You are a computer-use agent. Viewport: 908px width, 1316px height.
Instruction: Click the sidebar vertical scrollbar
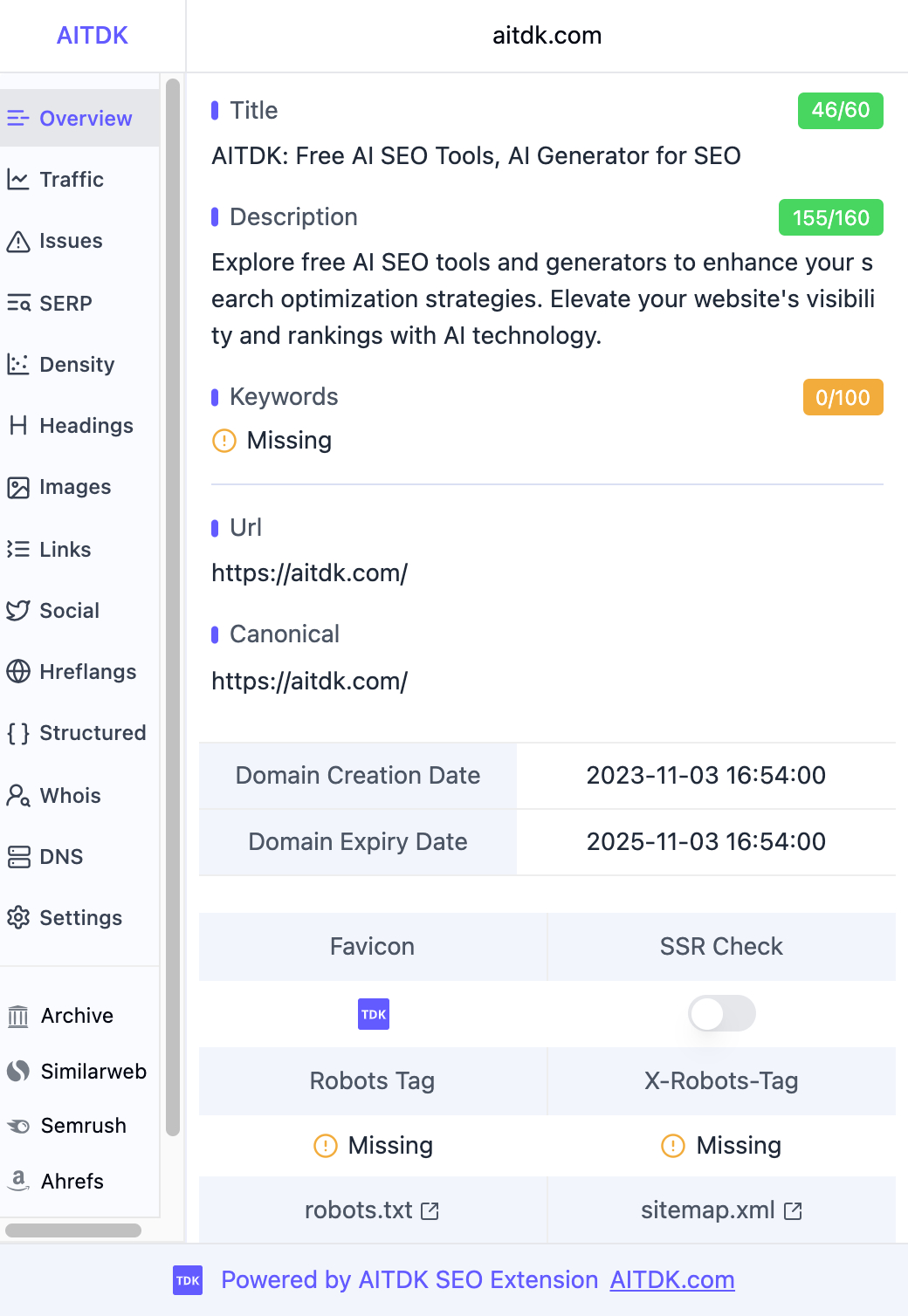(x=173, y=607)
